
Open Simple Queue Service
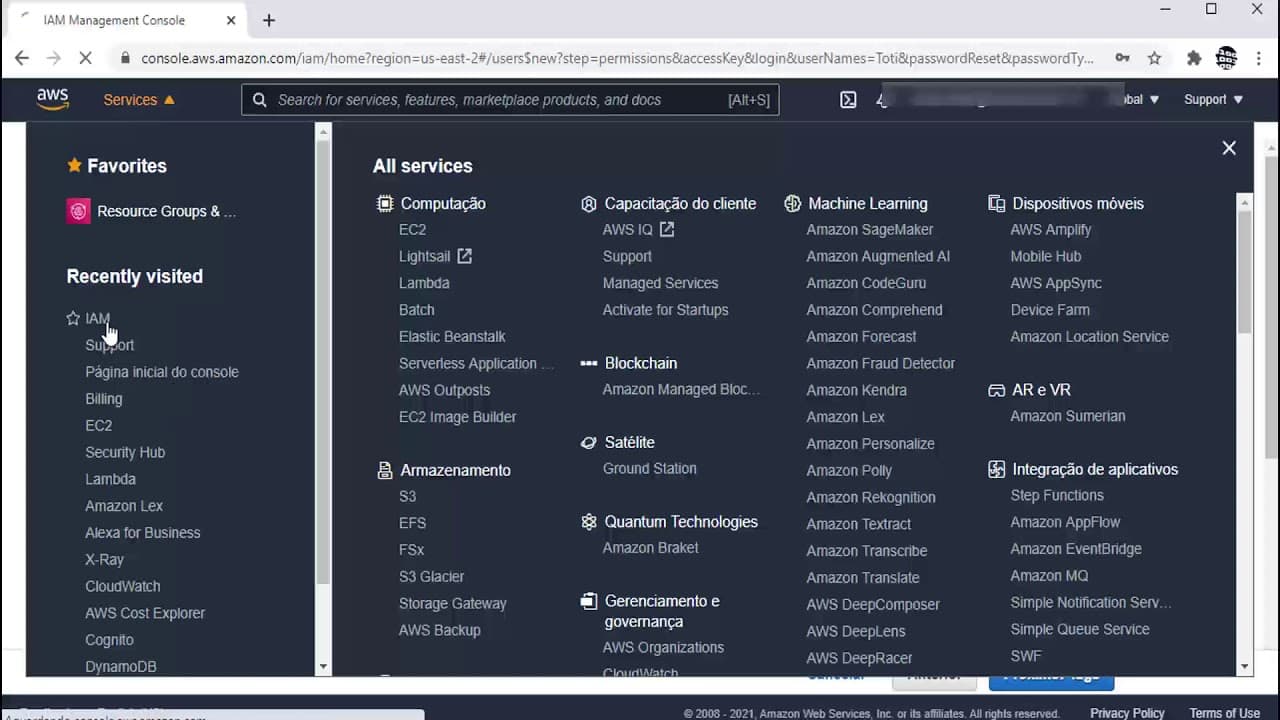point(1080,629)
